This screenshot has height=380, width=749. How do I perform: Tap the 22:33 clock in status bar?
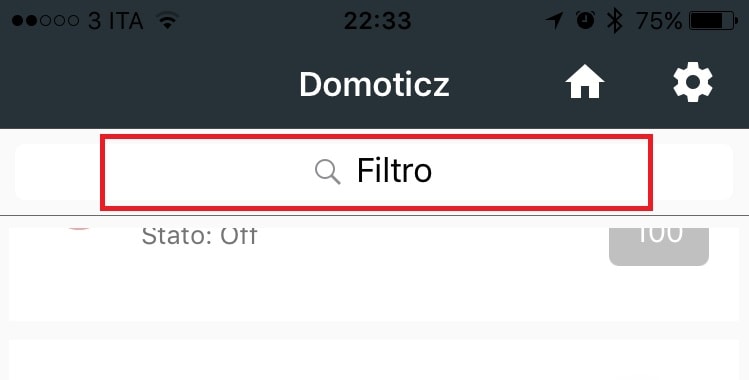click(377, 21)
